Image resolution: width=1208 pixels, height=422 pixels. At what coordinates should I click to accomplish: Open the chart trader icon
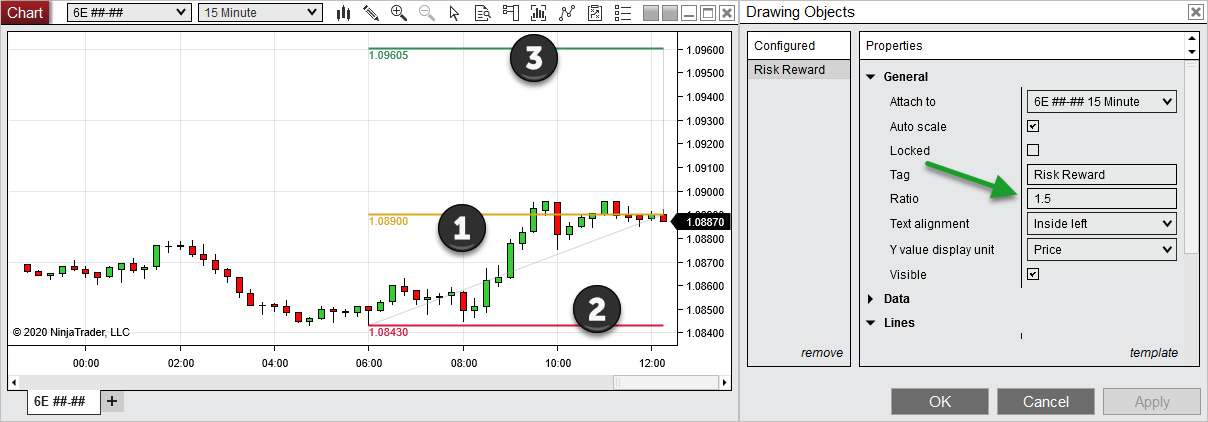click(x=510, y=13)
